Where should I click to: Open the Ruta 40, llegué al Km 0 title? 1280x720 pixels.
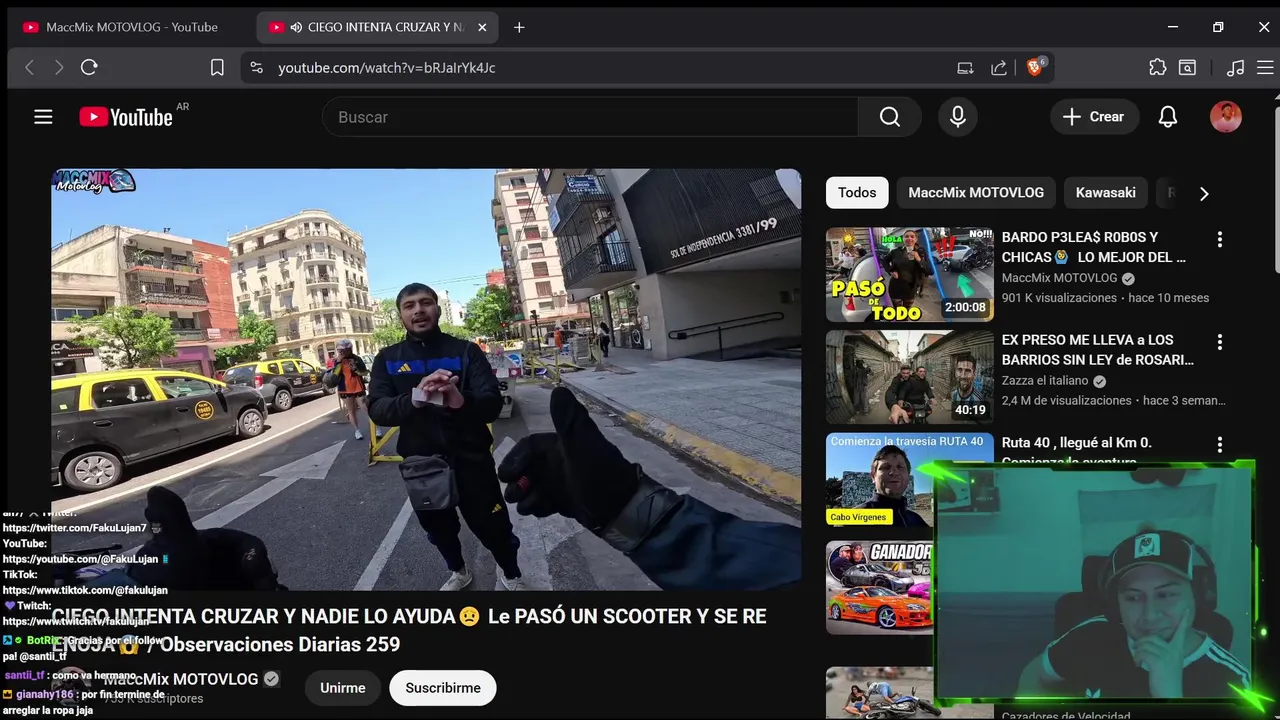click(x=1077, y=442)
